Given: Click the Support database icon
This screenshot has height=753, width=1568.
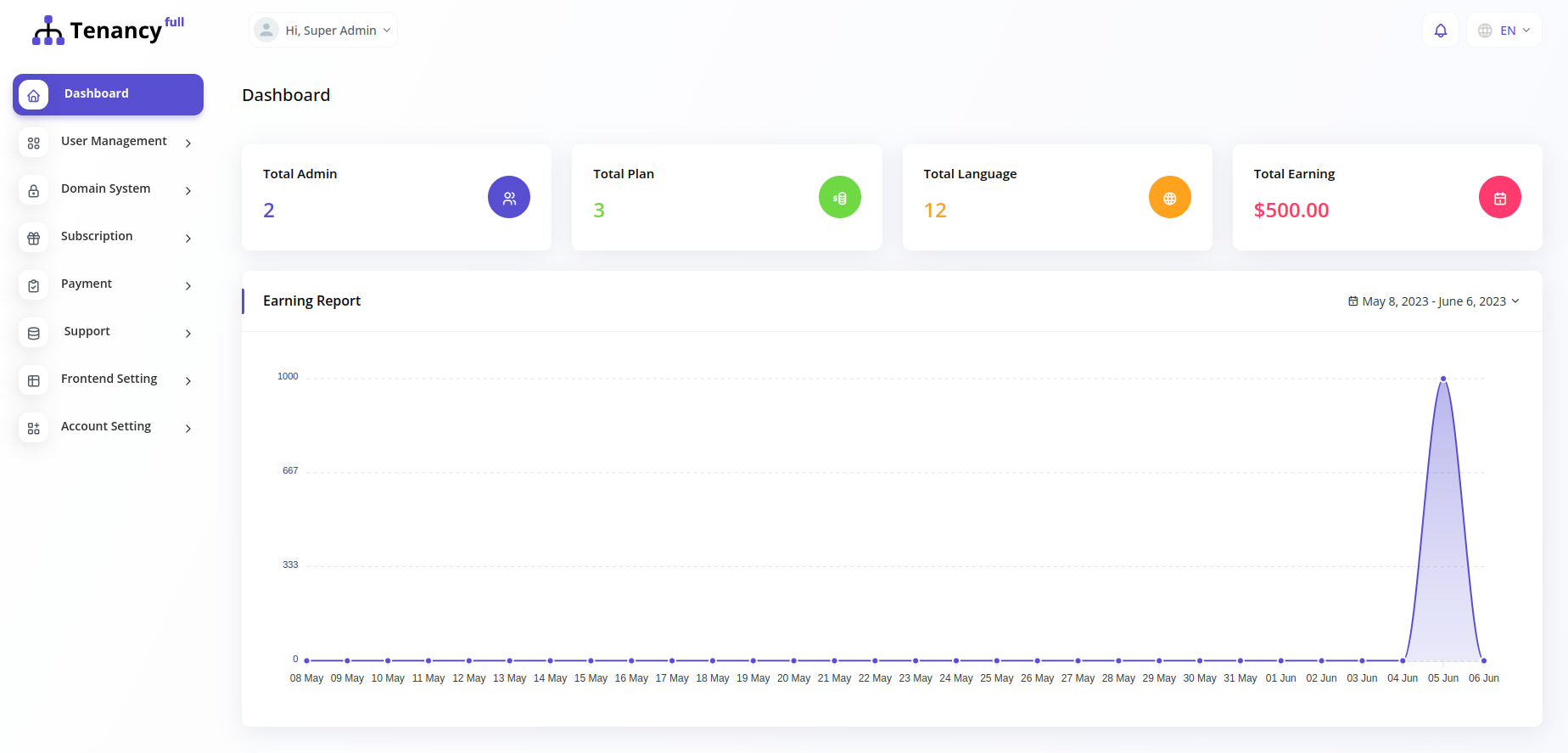Looking at the screenshot, I should 34,334.
